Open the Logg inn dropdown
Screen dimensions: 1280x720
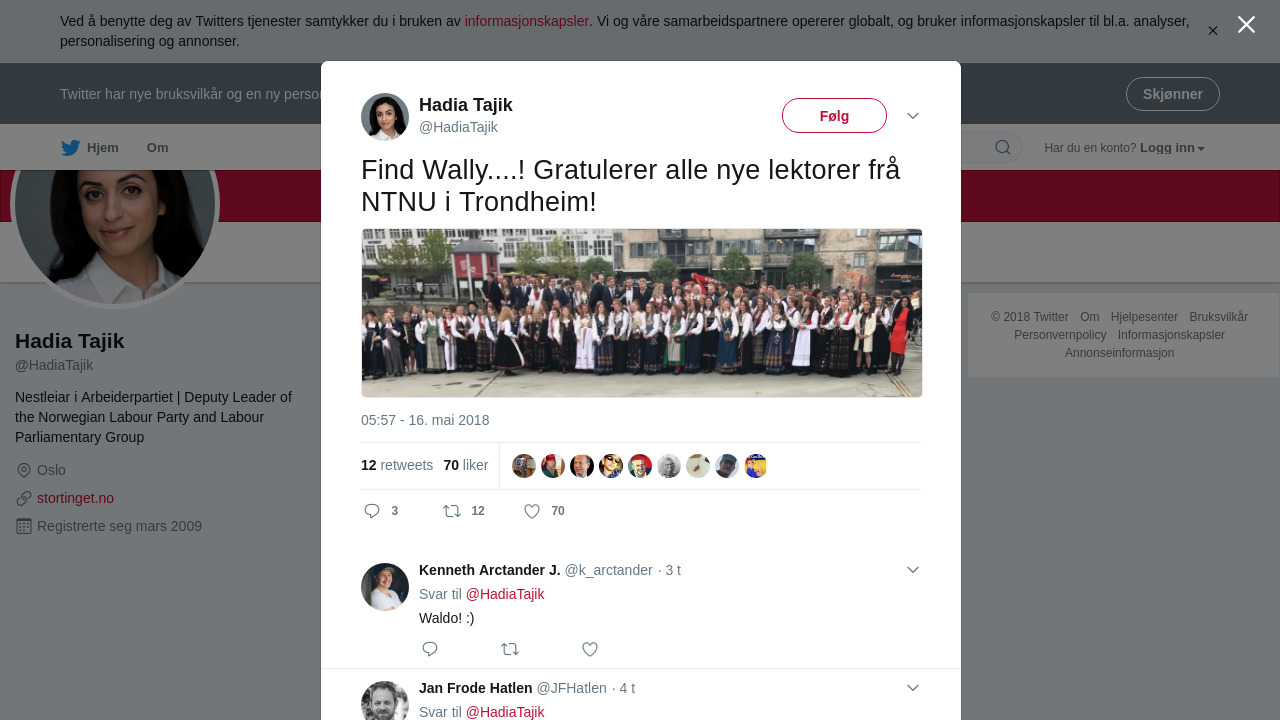[1172, 148]
